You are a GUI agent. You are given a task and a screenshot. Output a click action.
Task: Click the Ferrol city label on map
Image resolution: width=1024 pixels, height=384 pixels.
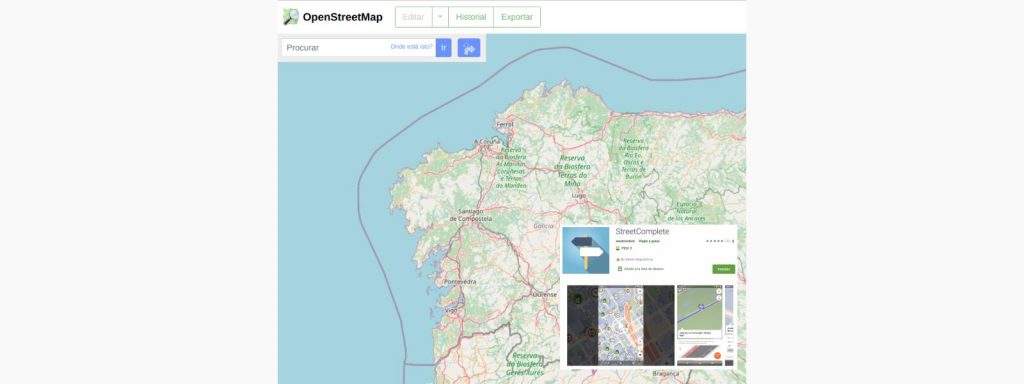point(505,123)
